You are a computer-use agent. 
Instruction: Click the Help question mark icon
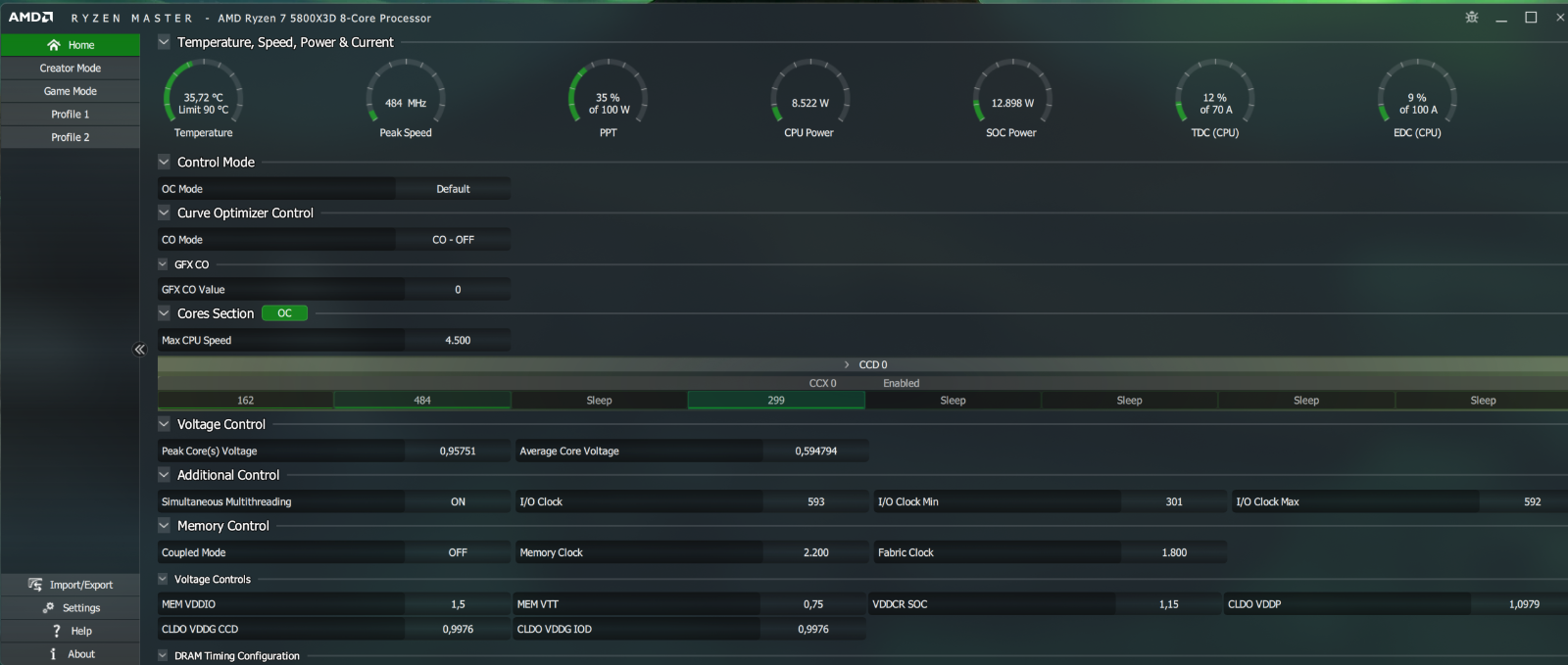tap(57, 631)
